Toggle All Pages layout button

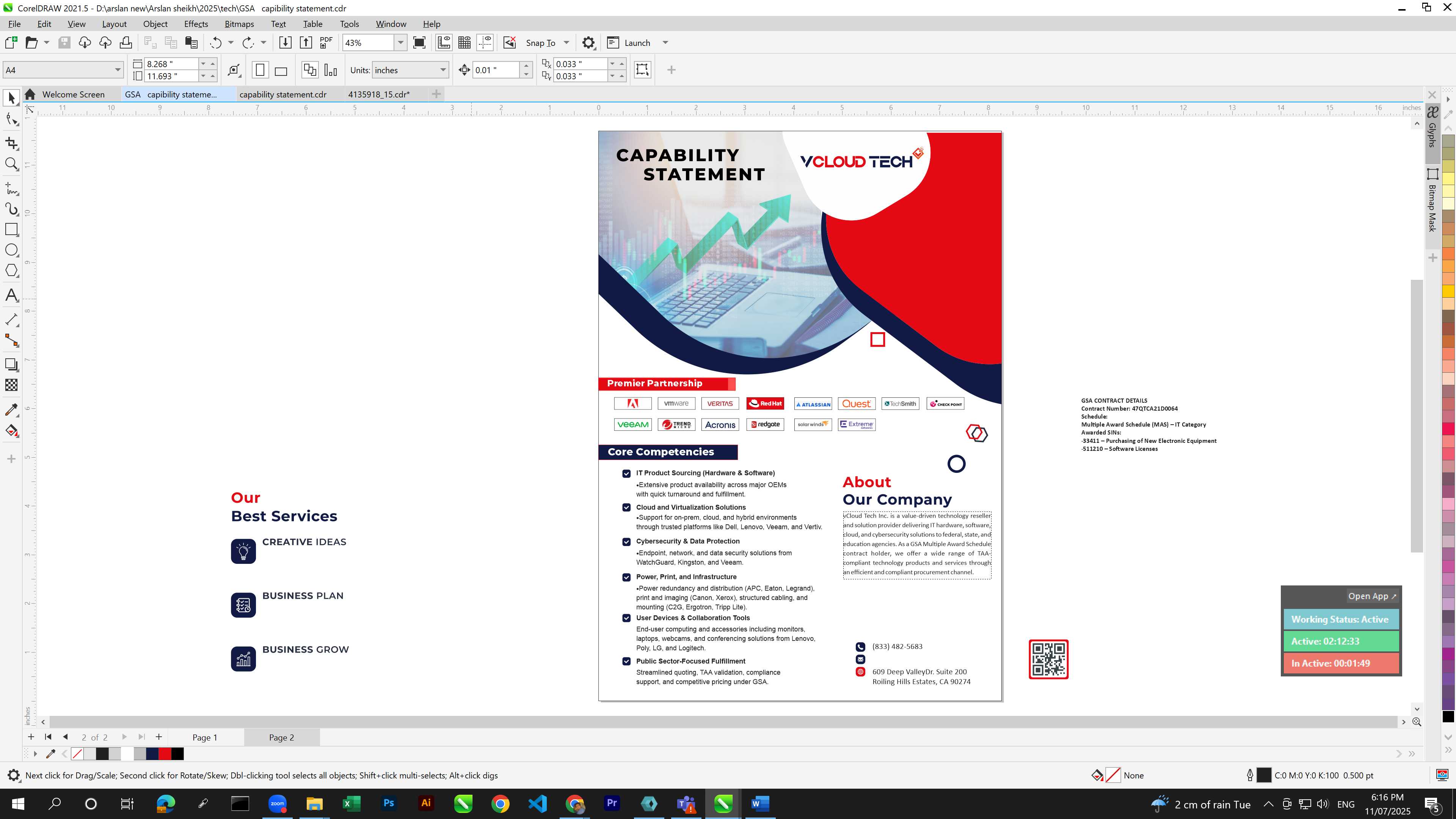click(x=310, y=70)
